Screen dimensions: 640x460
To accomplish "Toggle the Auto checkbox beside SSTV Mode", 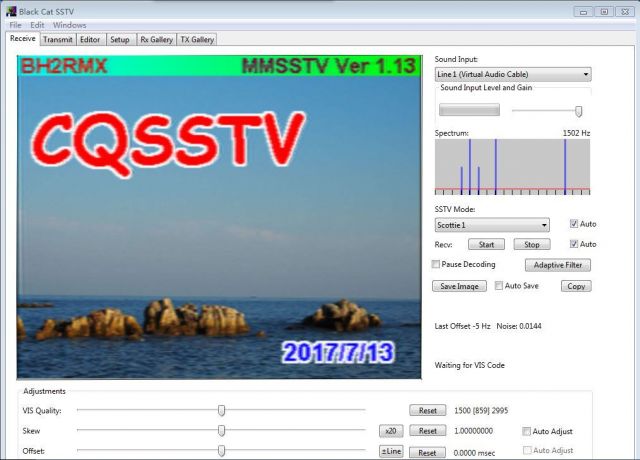I will point(574,224).
